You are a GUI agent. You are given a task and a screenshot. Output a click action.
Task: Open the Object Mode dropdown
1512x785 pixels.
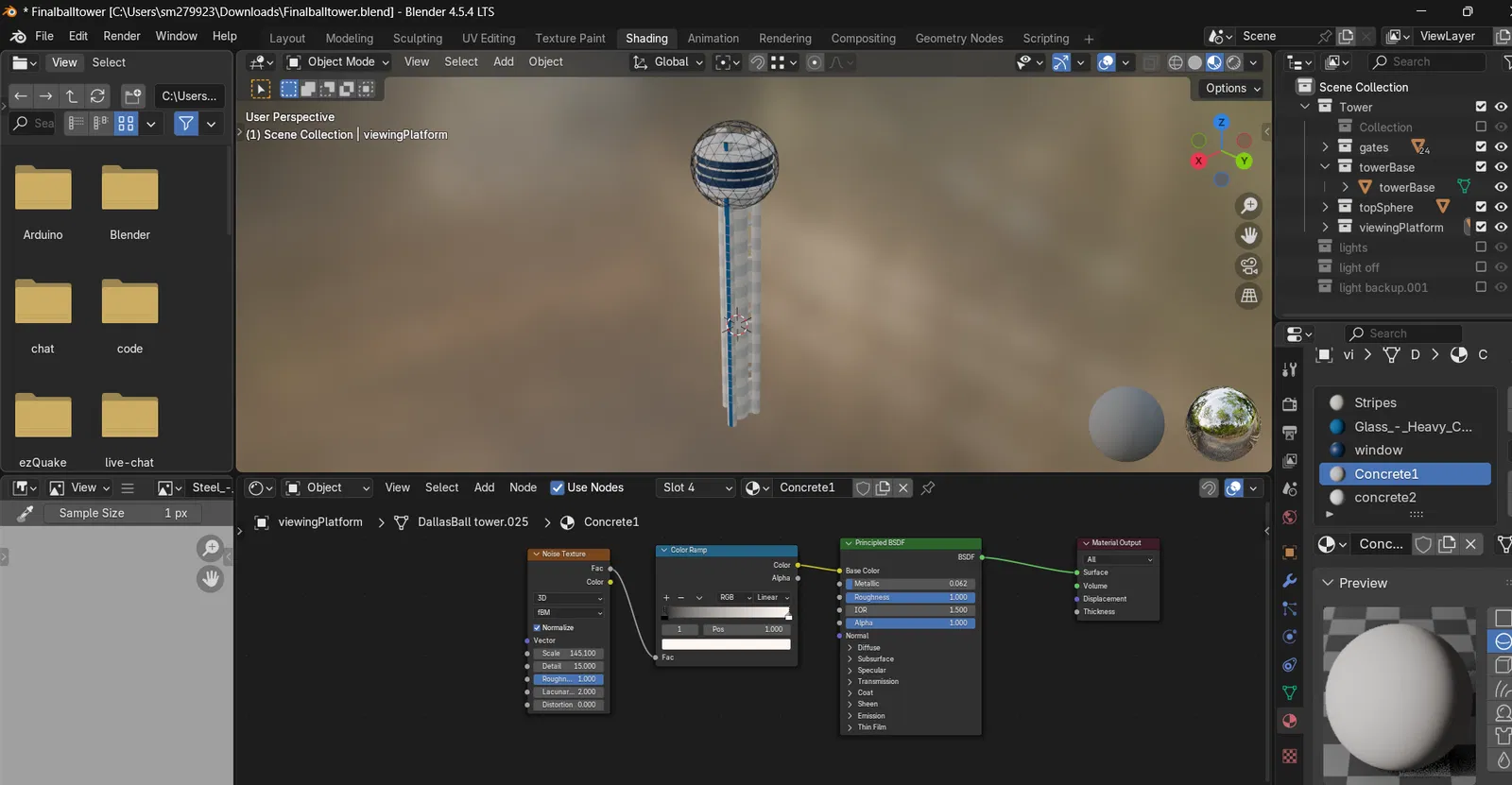(x=339, y=62)
